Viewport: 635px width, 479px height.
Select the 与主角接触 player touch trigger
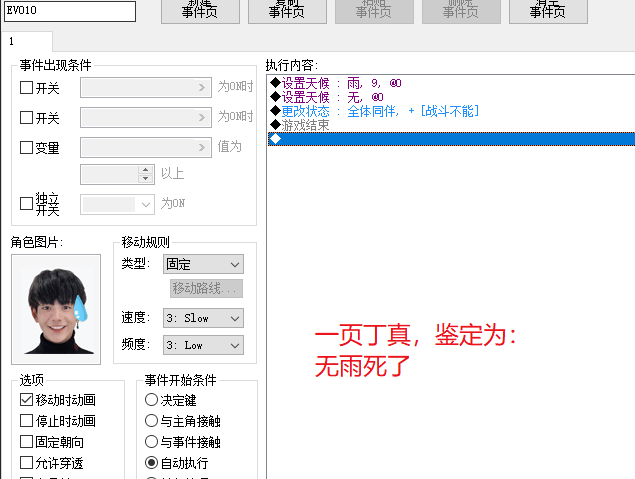(x=151, y=420)
